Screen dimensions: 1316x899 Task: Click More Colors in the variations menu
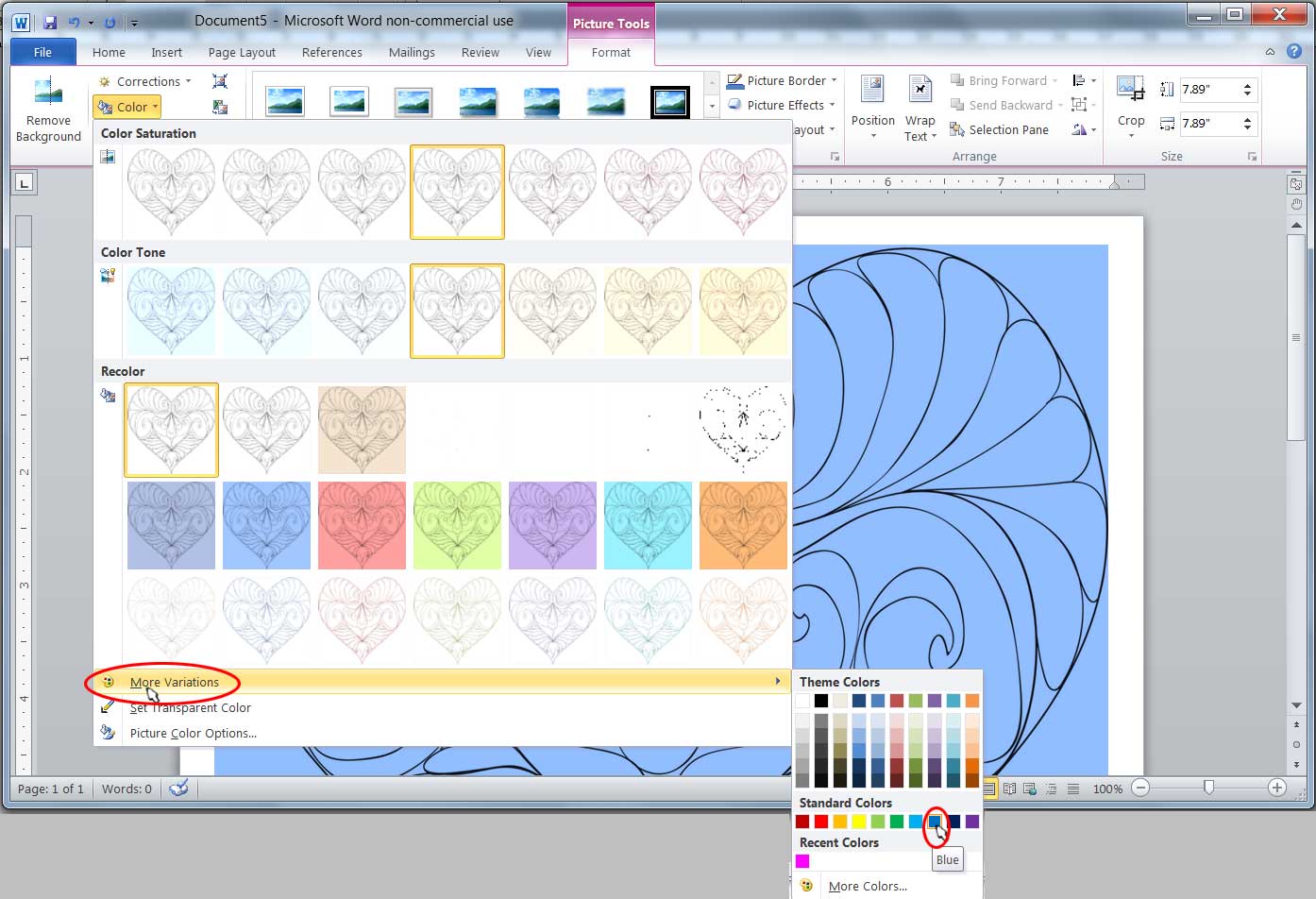point(868,886)
